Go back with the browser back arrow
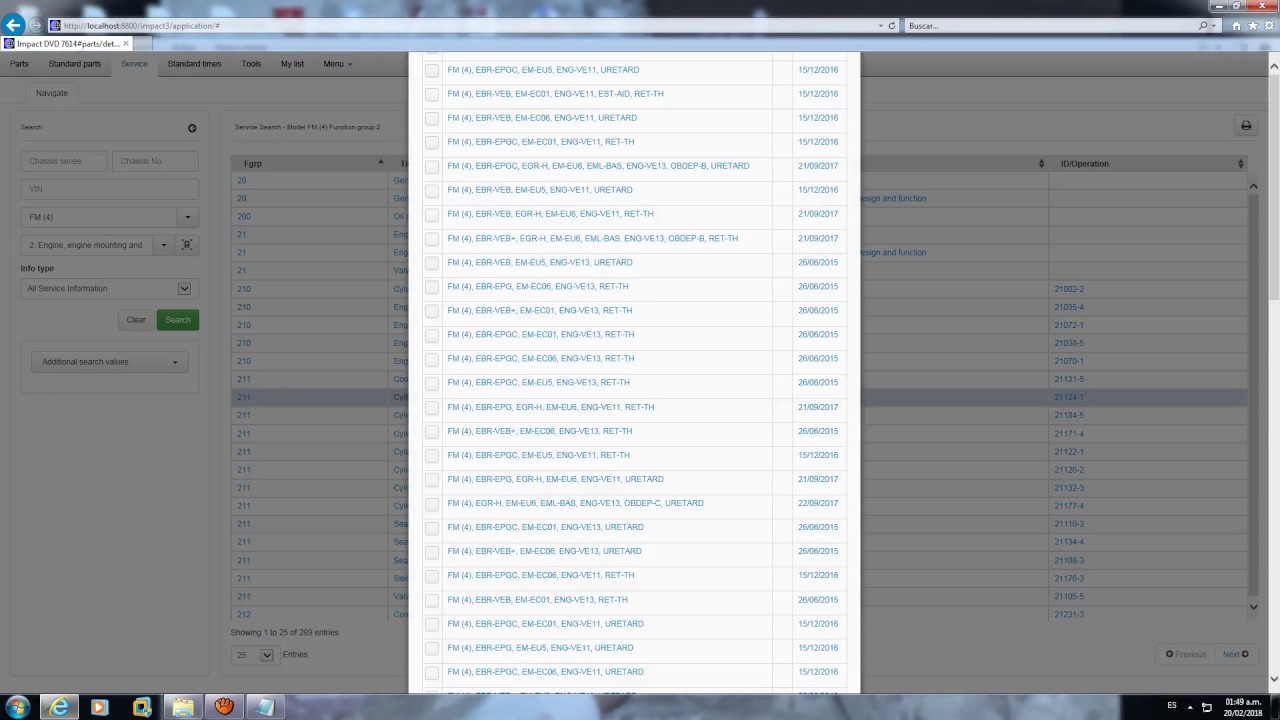The width and height of the screenshot is (1280, 720). tap(13, 25)
